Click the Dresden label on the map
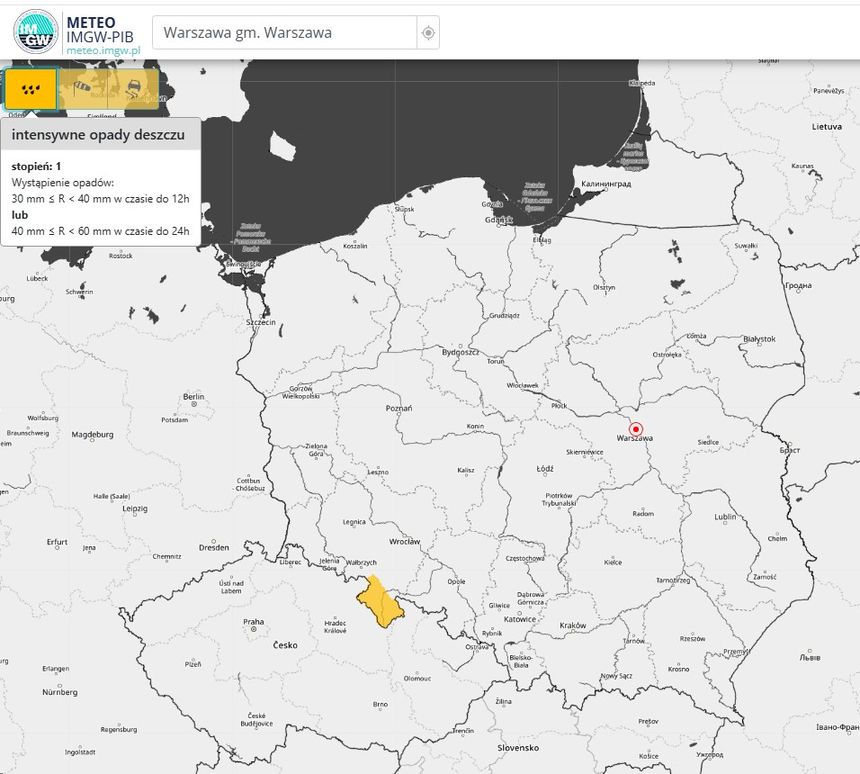The height and width of the screenshot is (774, 860). (214, 547)
